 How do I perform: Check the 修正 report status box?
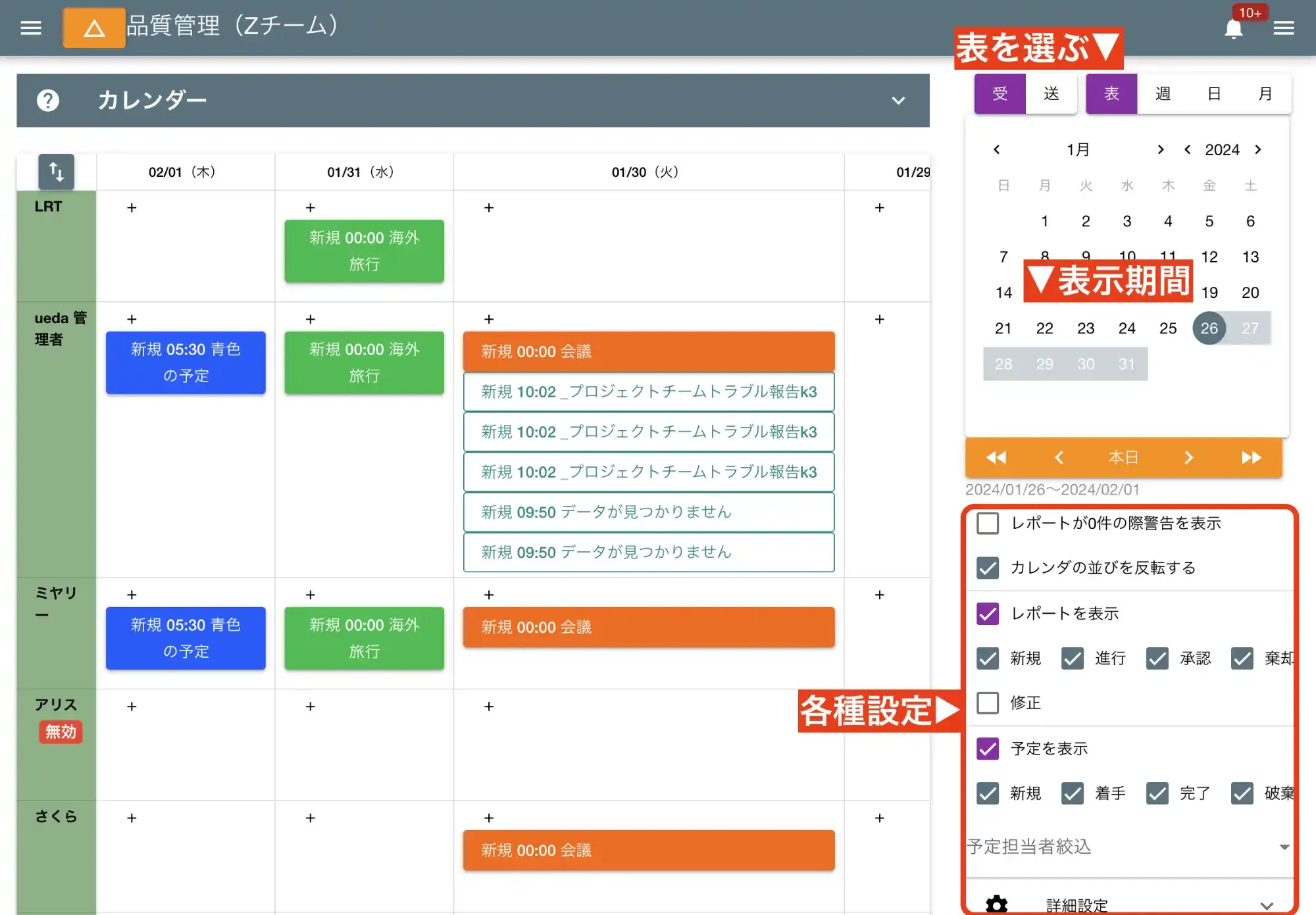988,703
